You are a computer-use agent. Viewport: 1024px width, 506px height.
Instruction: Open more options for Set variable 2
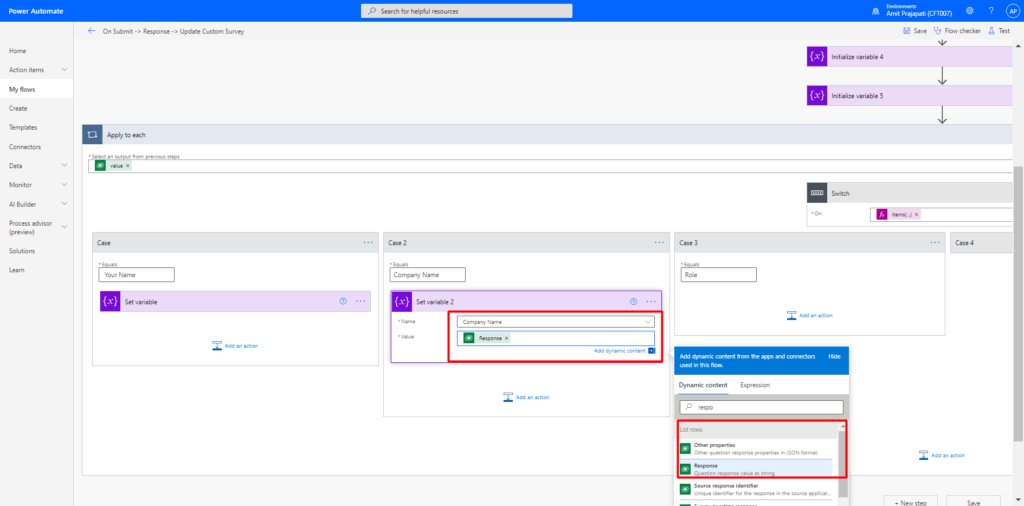(x=651, y=302)
